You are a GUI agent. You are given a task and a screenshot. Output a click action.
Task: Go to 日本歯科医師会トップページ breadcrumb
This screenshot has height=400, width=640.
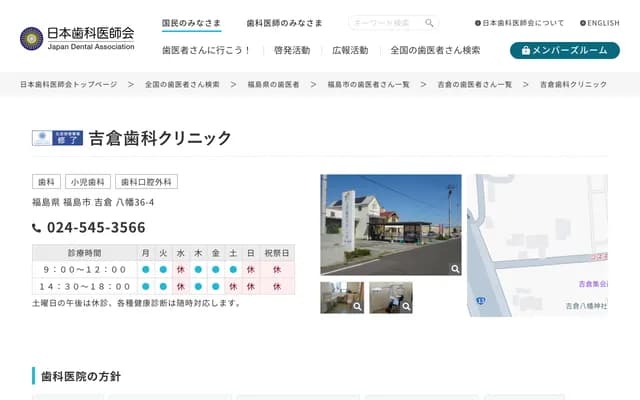[x=69, y=84]
